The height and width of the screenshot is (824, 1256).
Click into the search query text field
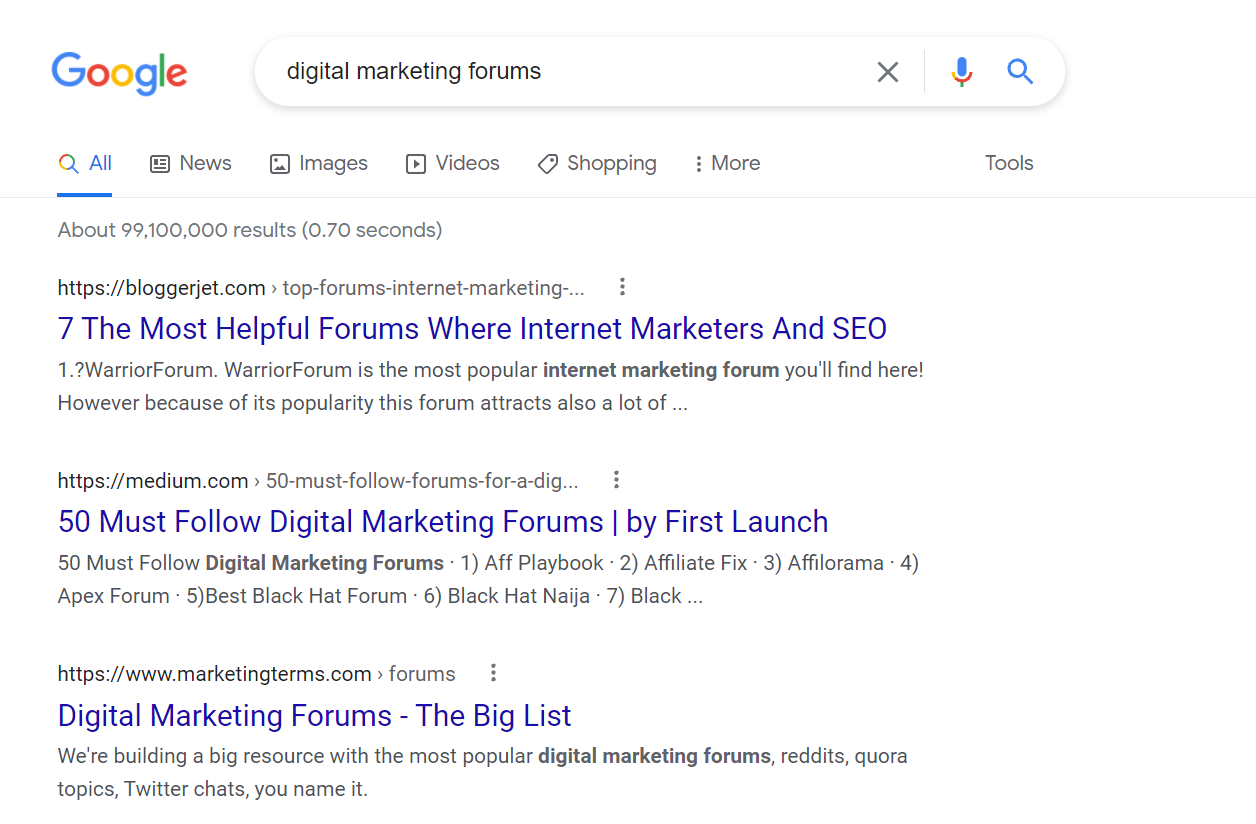[560, 72]
